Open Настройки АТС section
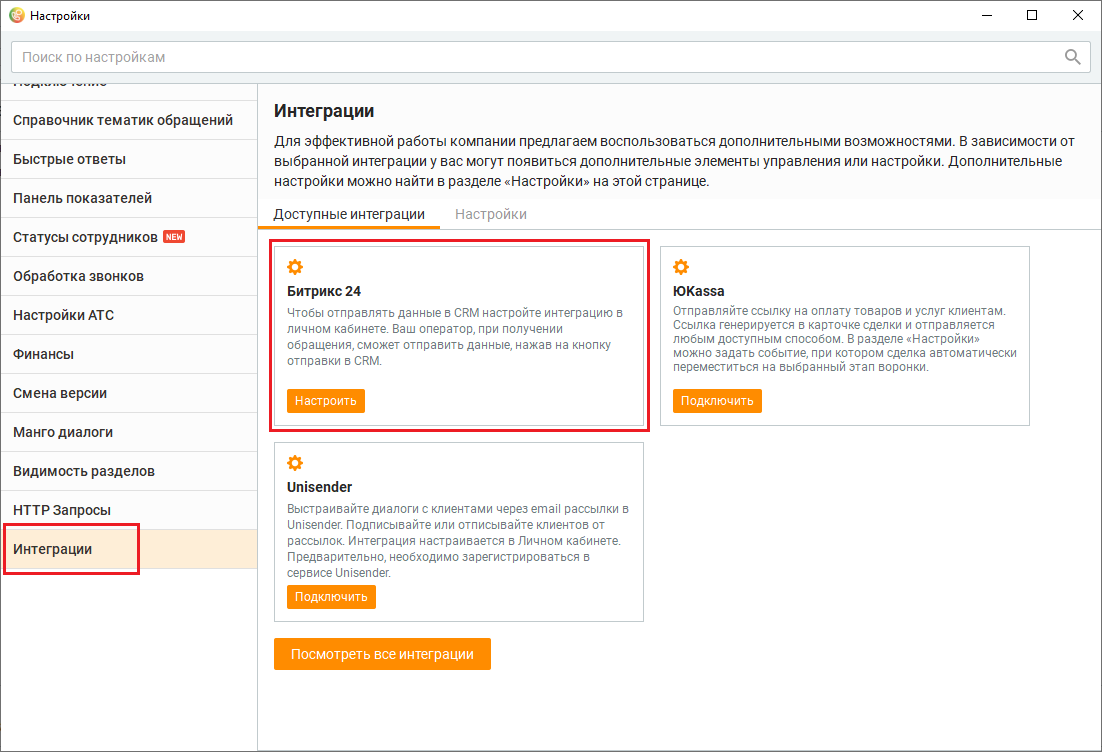Image resolution: width=1102 pixels, height=752 pixels. [x=129, y=316]
